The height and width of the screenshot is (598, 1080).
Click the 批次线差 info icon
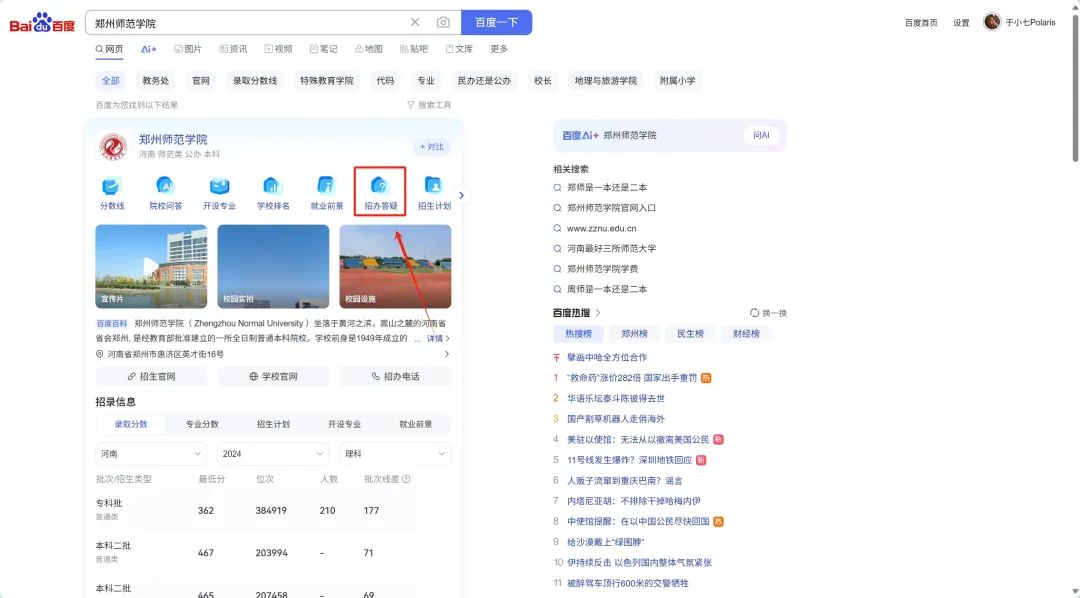coord(406,479)
